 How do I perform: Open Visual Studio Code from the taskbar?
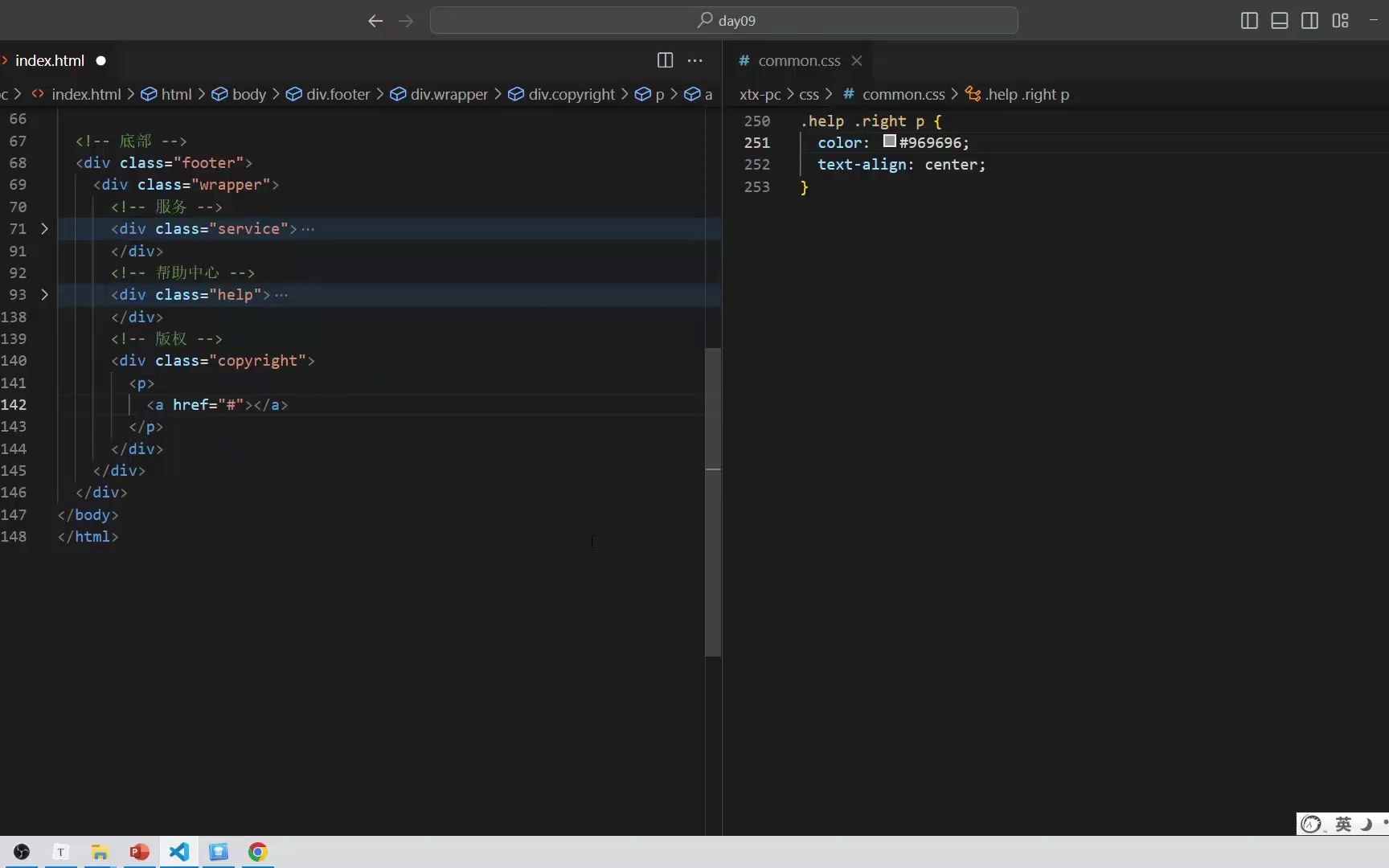[x=178, y=852]
